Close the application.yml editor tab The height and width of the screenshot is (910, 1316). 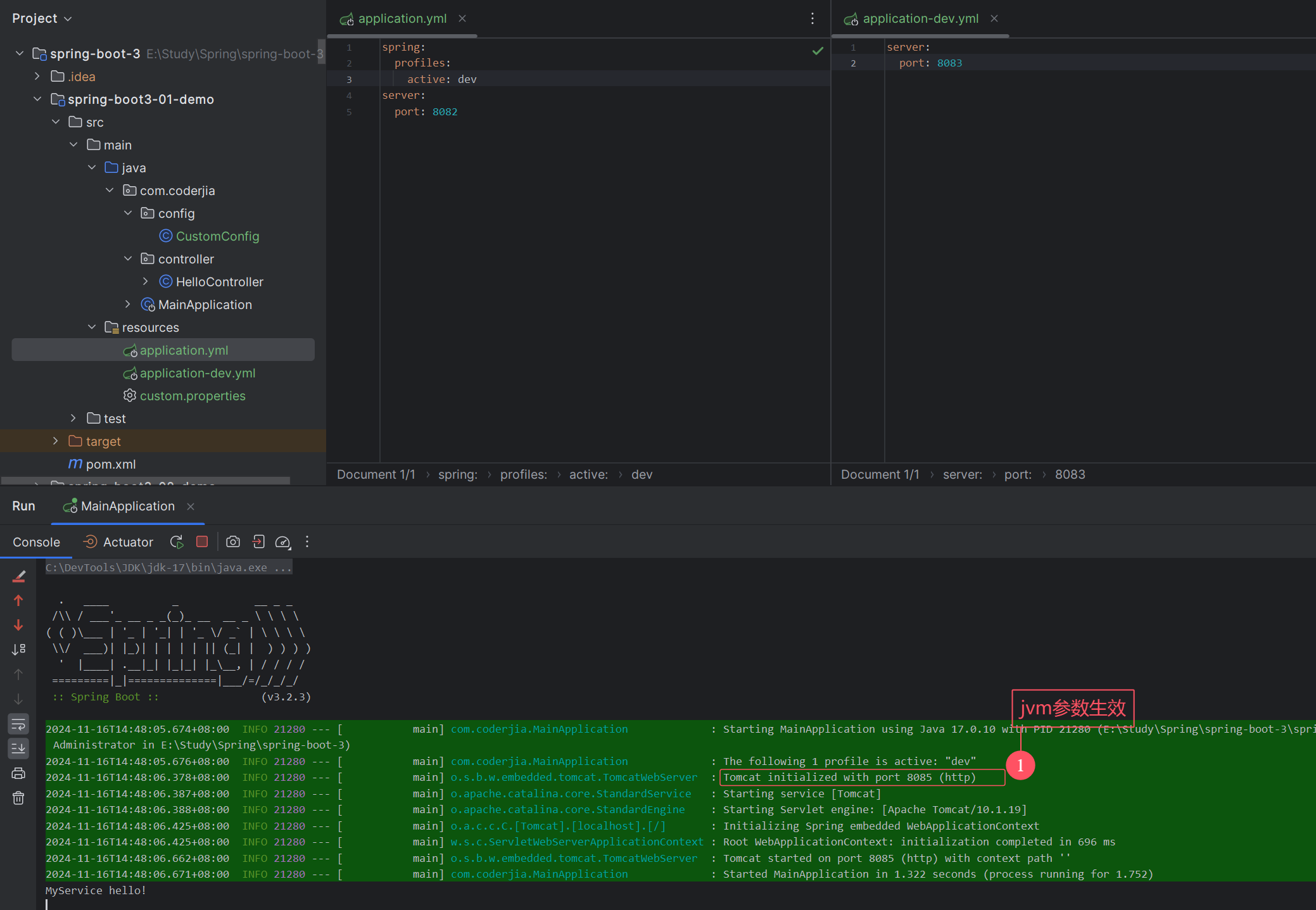(x=462, y=19)
